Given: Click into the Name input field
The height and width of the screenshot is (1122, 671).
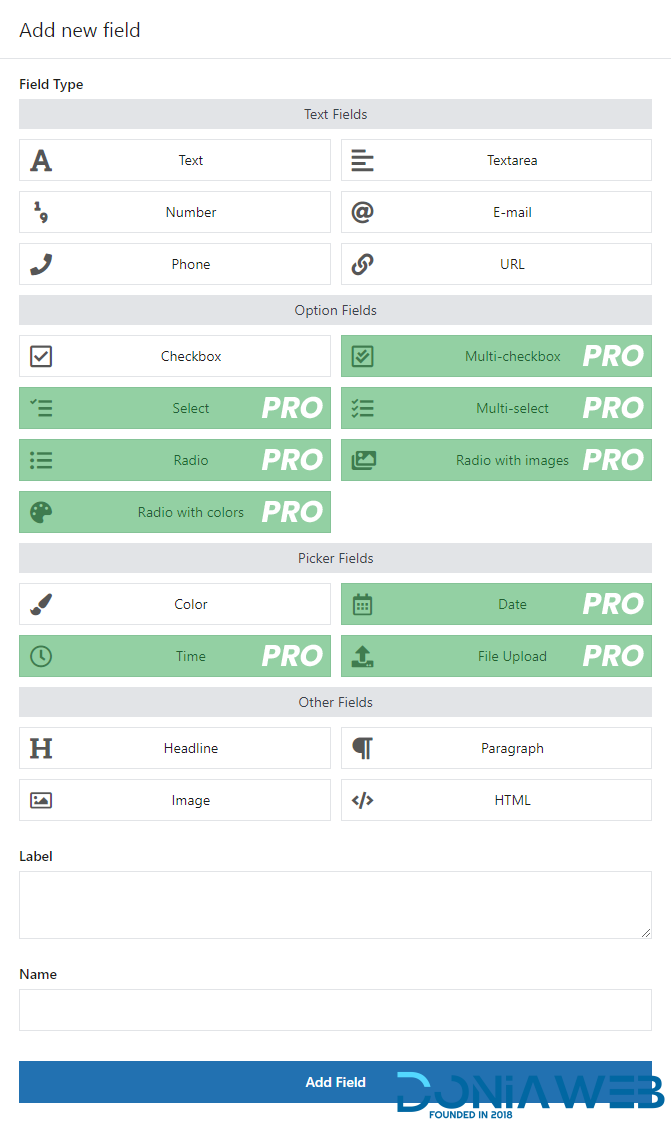Looking at the screenshot, I should point(335,1010).
